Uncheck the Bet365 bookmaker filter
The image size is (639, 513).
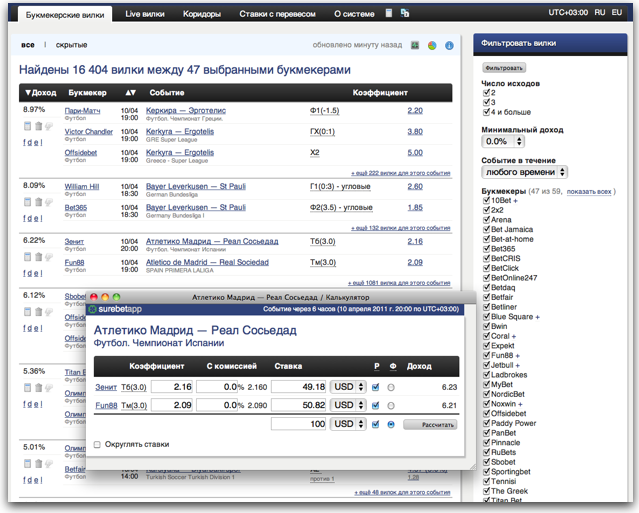click(x=486, y=249)
